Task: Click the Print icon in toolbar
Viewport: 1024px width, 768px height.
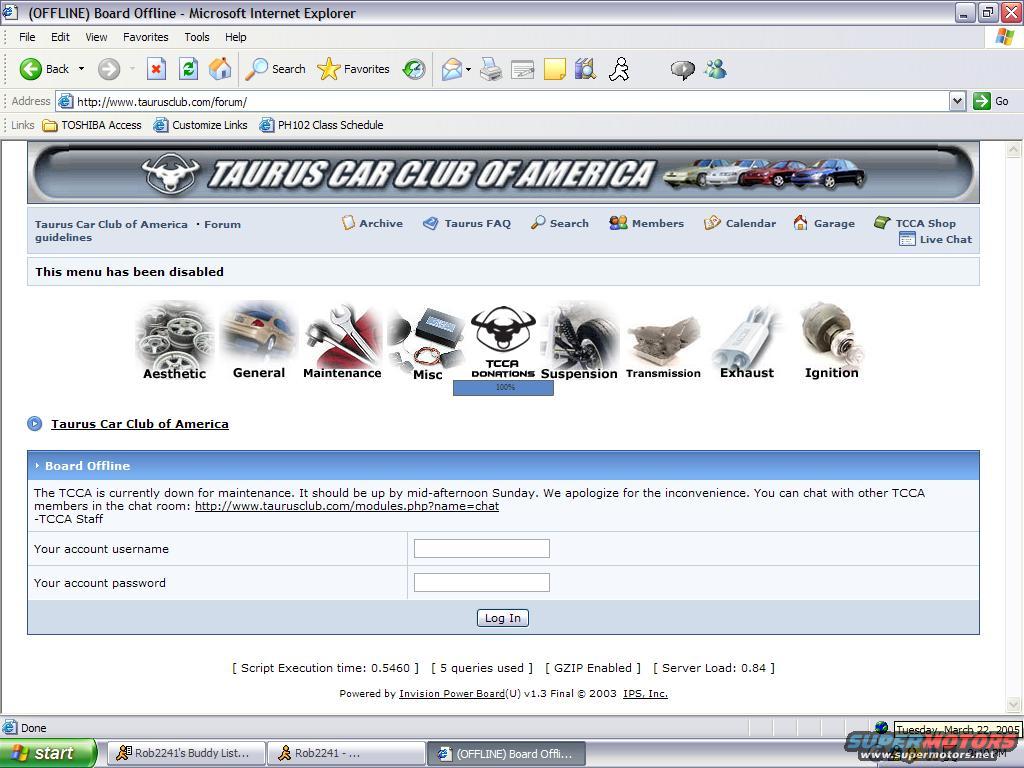Action: coord(490,69)
